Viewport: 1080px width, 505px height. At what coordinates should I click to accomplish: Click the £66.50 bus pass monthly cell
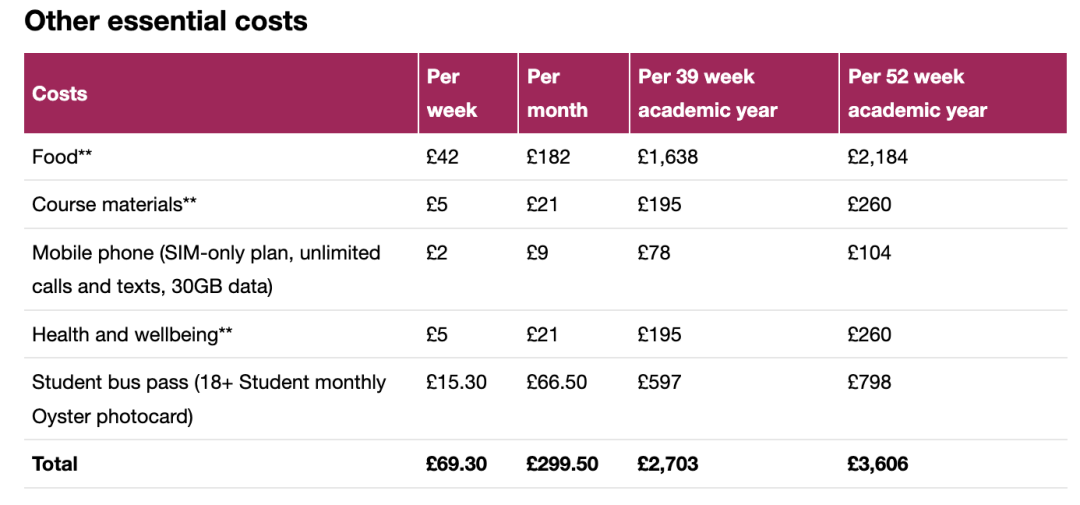(x=557, y=382)
